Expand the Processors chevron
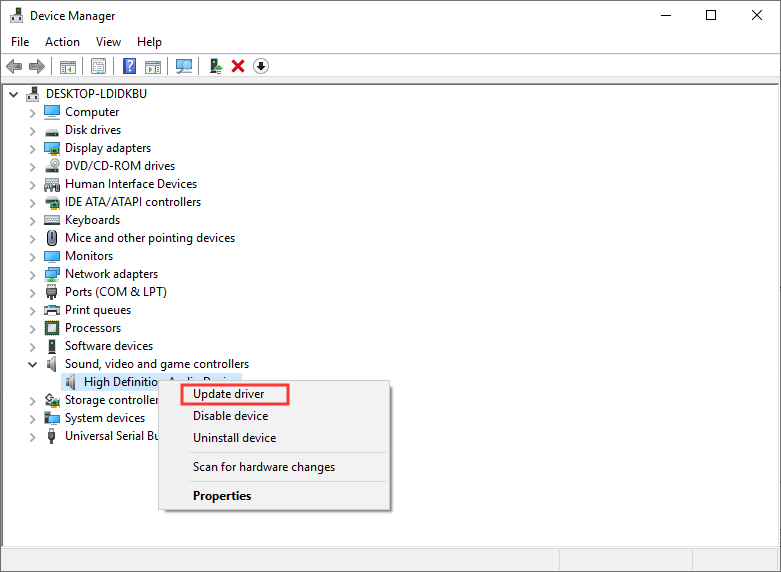Viewport: 781px width, 572px height. coord(32,329)
